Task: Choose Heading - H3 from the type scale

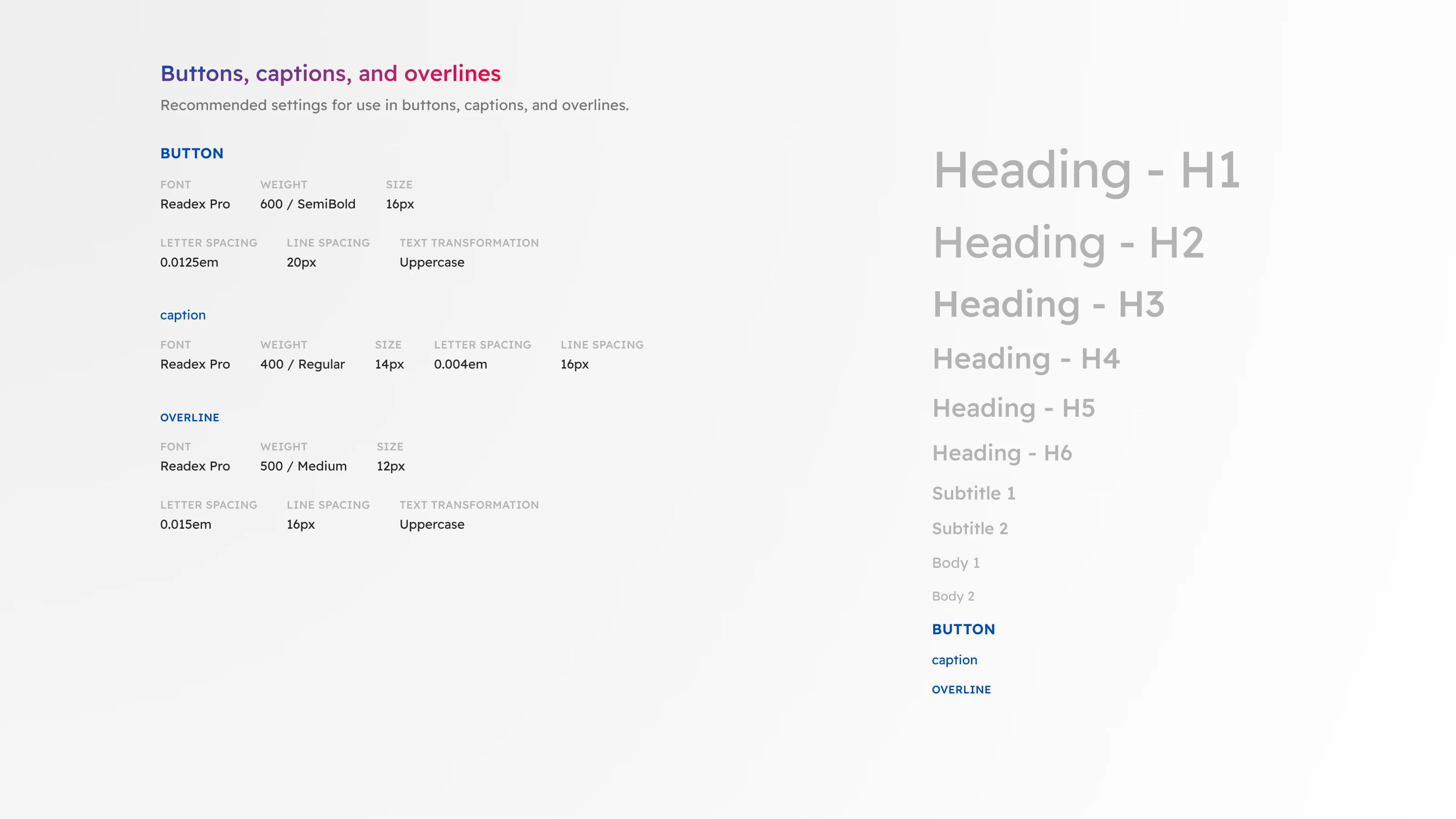Action: click(x=1048, y=304)
